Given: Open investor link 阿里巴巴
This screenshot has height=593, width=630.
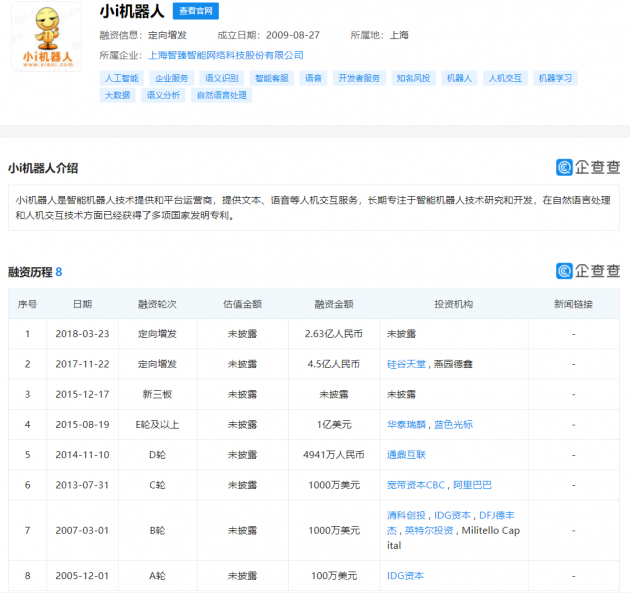Looking at the screenshot, I should coord(472,485).
